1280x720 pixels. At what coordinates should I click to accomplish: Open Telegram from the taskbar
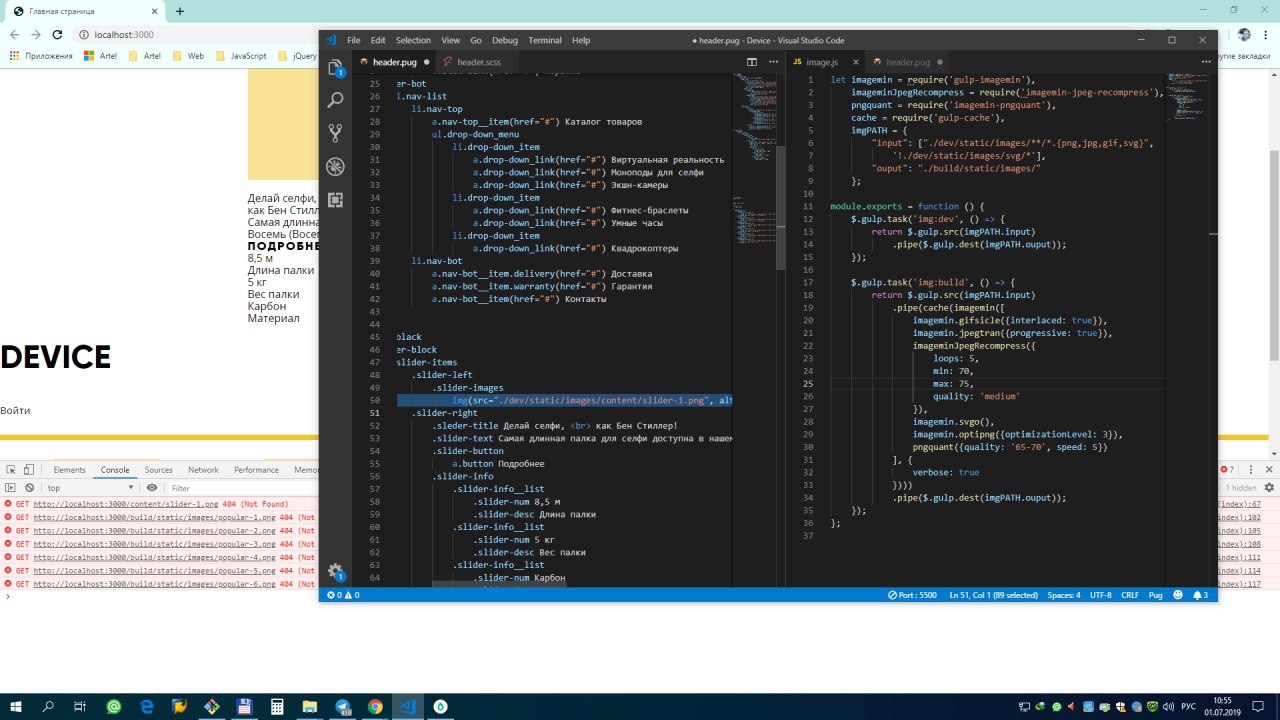(342, 706)
